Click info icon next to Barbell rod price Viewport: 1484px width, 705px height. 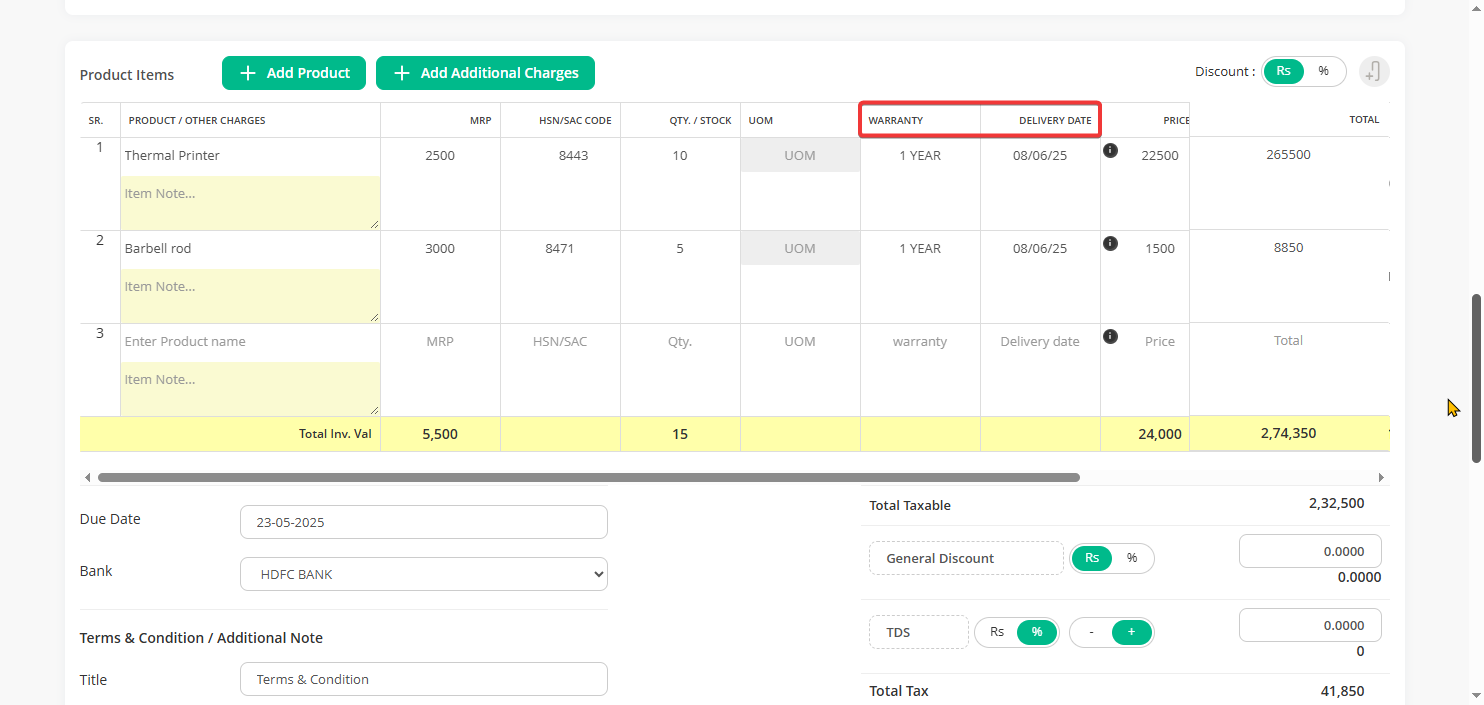pos(1110,244)
